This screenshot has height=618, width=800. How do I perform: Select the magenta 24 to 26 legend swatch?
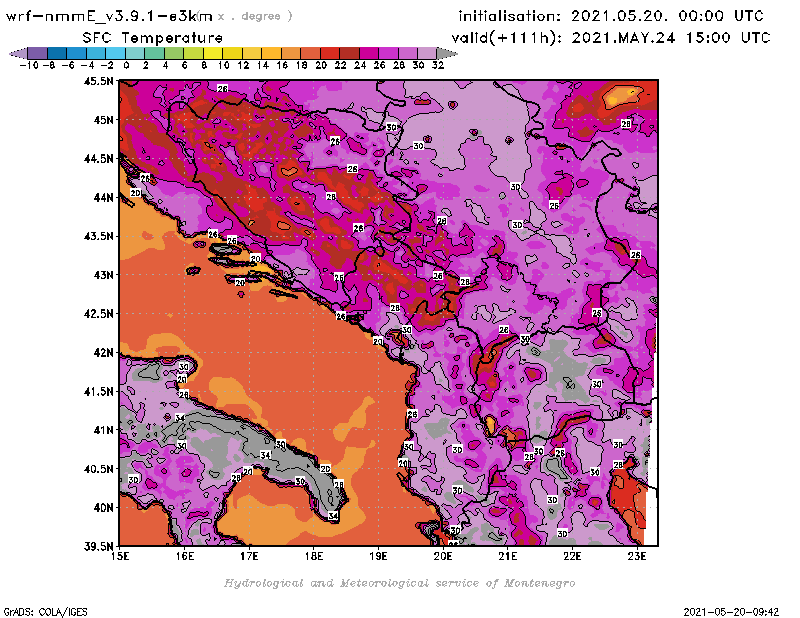(369, 53)
